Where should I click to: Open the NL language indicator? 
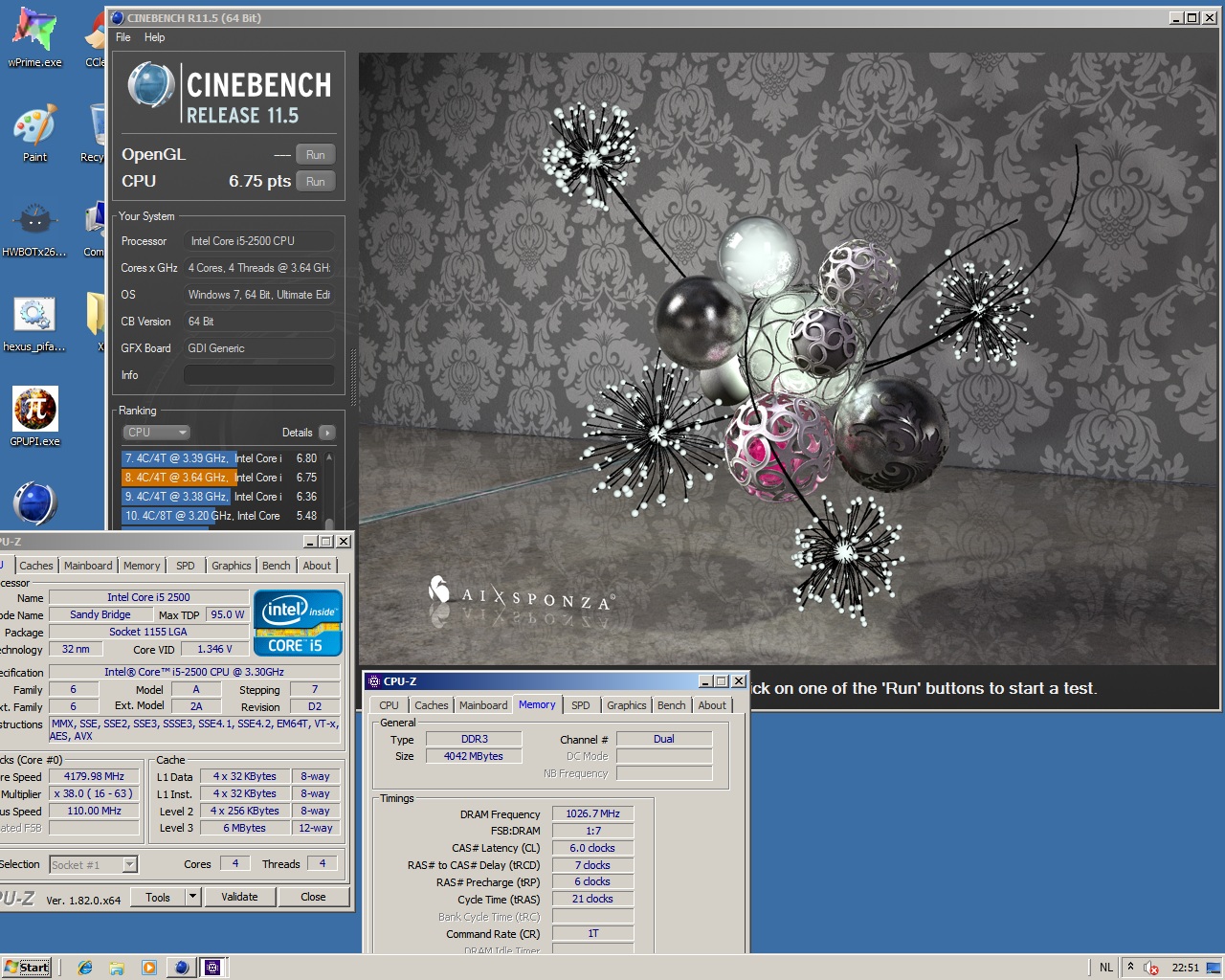point(1106,968)
